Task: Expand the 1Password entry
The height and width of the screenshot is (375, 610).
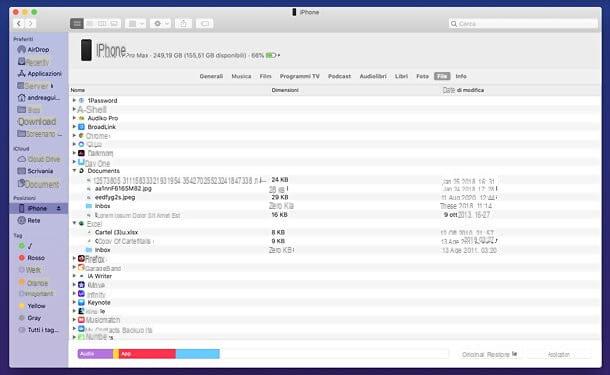Action: [x=74, y=100]
